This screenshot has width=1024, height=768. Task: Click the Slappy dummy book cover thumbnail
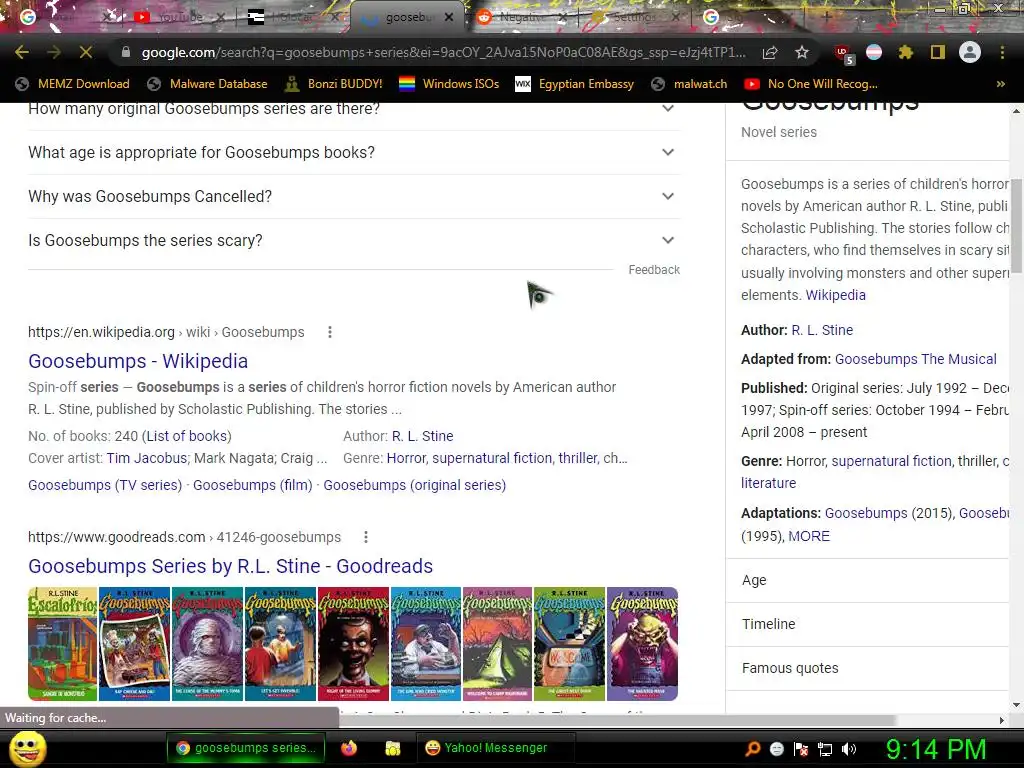(353, 644)
